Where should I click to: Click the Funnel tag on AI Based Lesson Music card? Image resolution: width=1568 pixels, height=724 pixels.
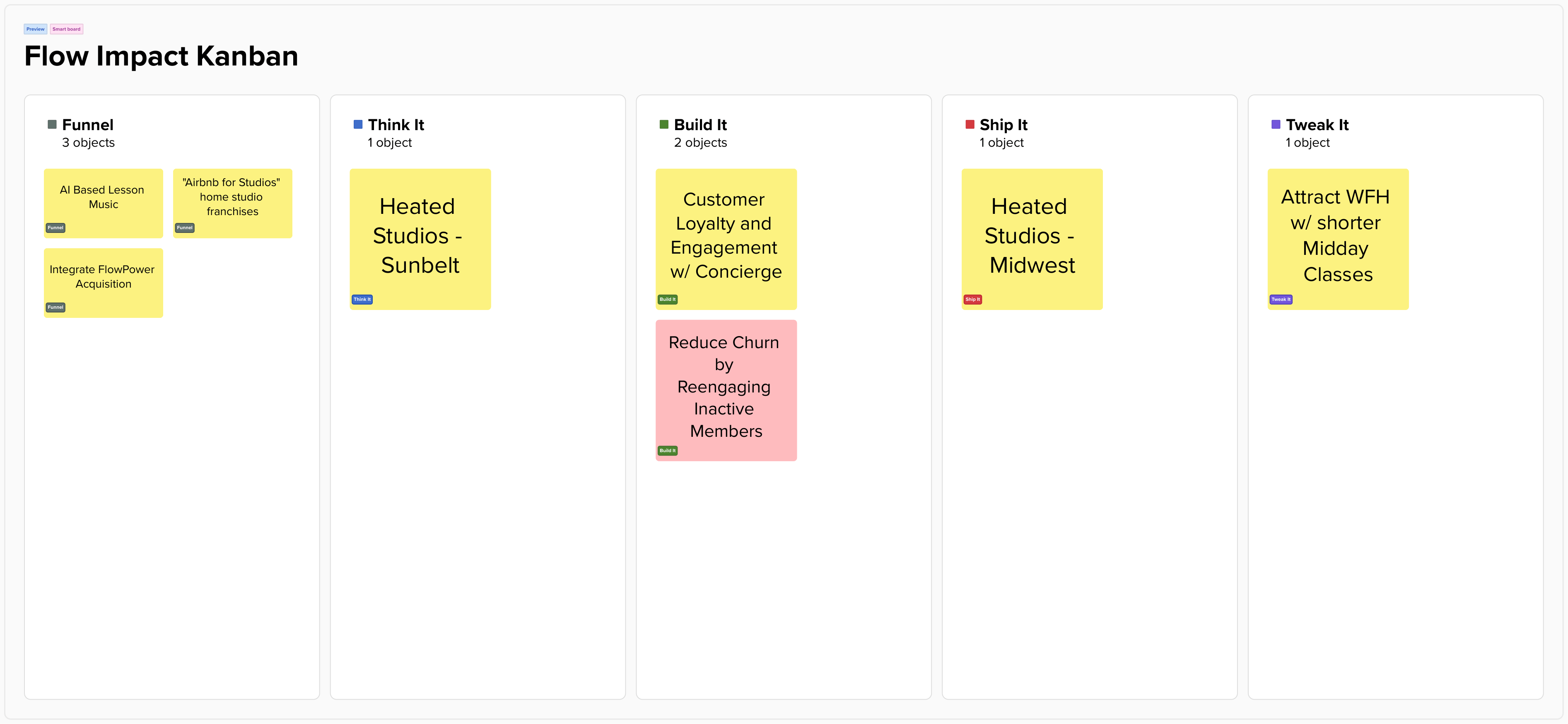tap(55, 227)
